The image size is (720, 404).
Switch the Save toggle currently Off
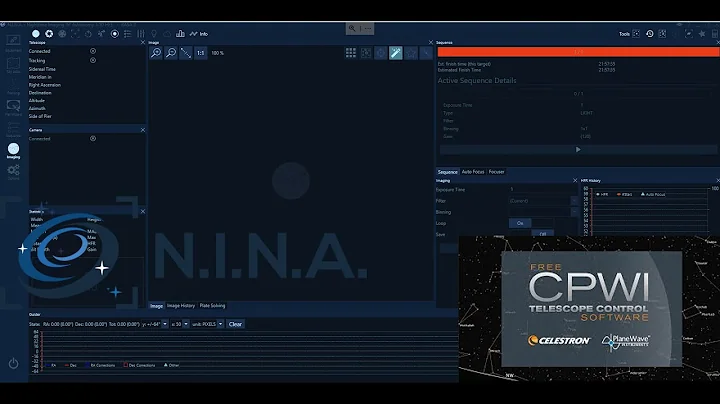[x=531, y=234]
